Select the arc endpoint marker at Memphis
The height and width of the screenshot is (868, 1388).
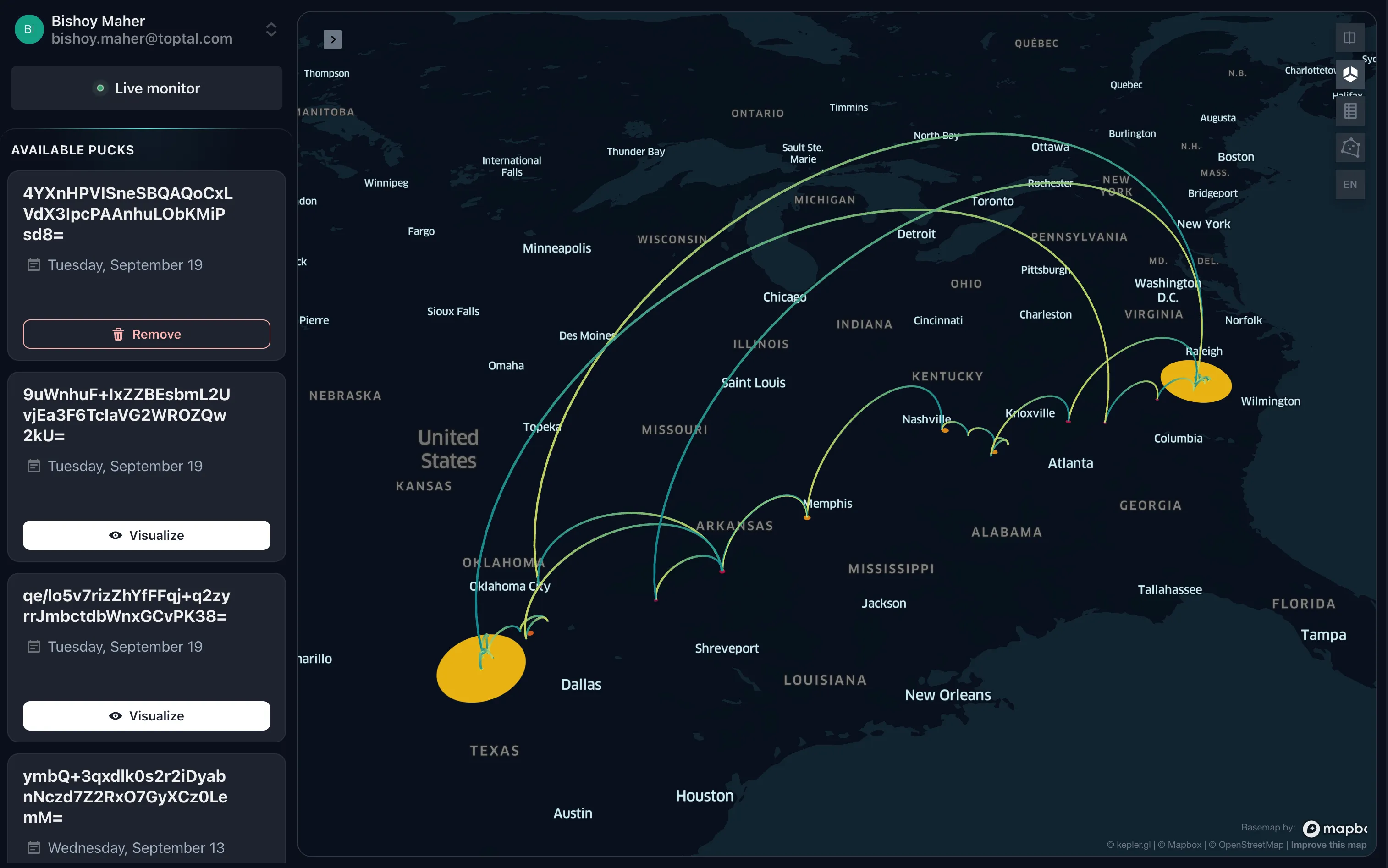[x=808, y=518]
